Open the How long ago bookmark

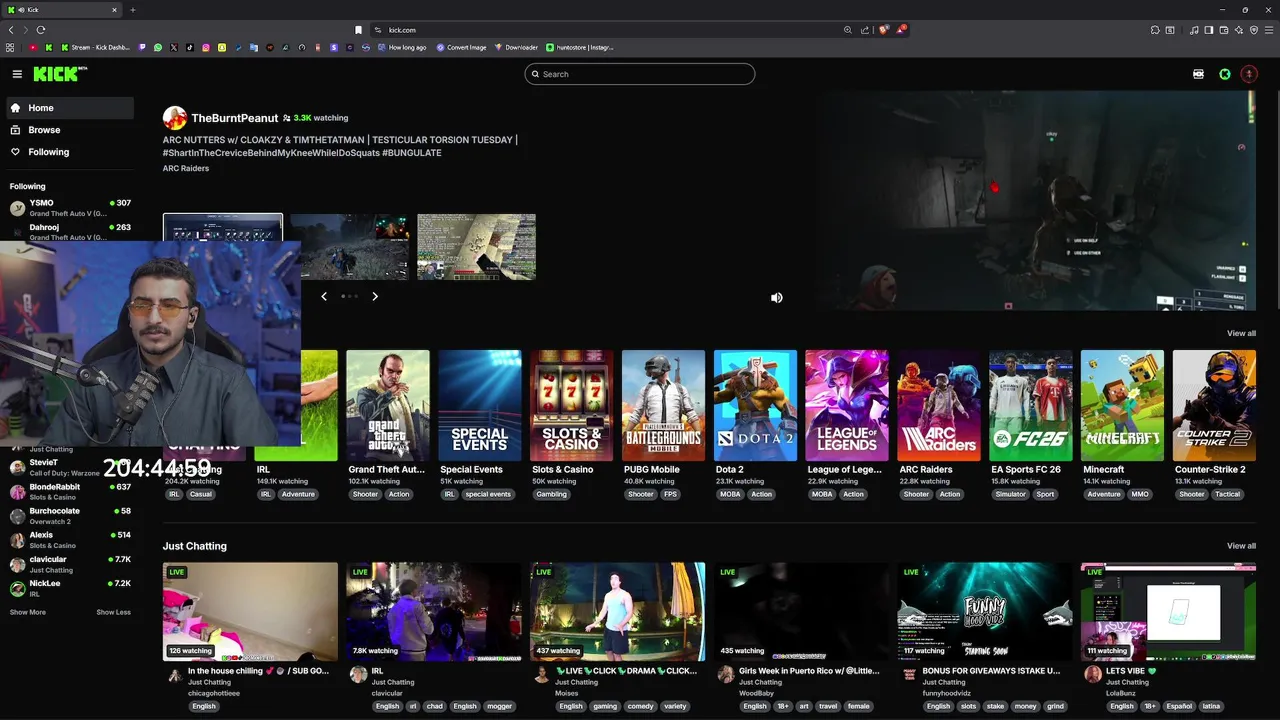[402, 47]
